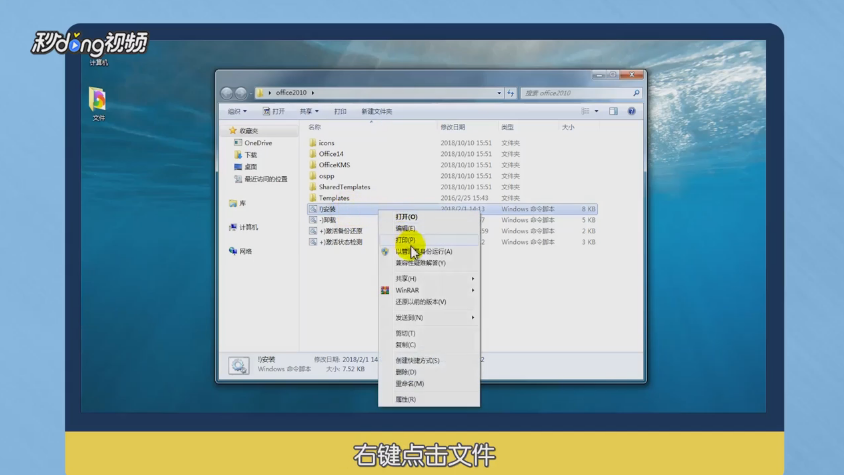Open the toolbar 共享 dropdown
This screenshot has height=475, width=844.
click(x=309, y=111)
